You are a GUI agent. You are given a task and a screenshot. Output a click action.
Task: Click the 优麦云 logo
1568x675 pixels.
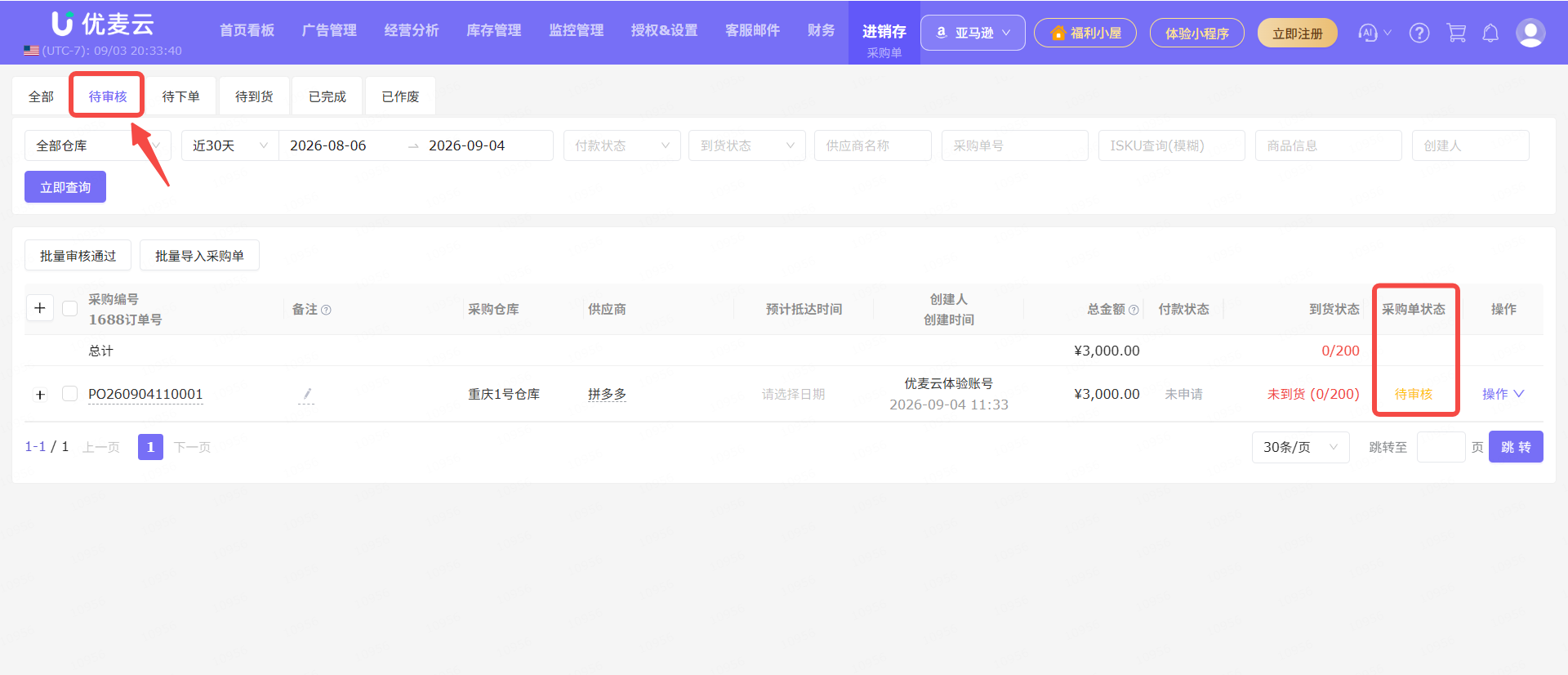coord(103,25)
